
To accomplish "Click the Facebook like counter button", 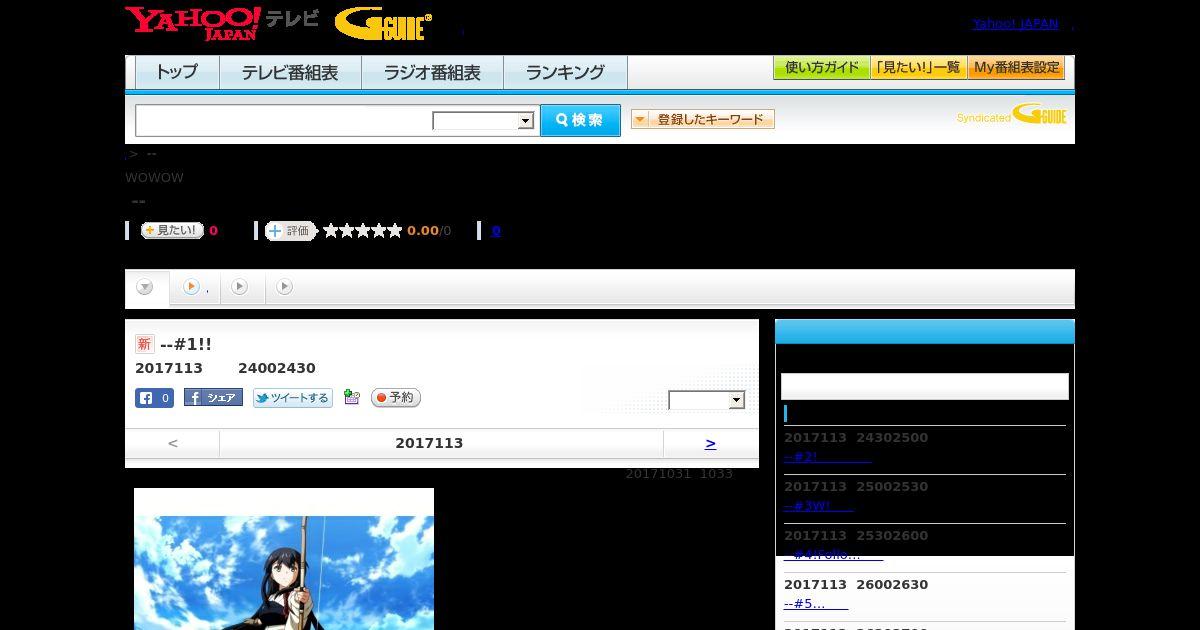I will click(x=154, y=398).
